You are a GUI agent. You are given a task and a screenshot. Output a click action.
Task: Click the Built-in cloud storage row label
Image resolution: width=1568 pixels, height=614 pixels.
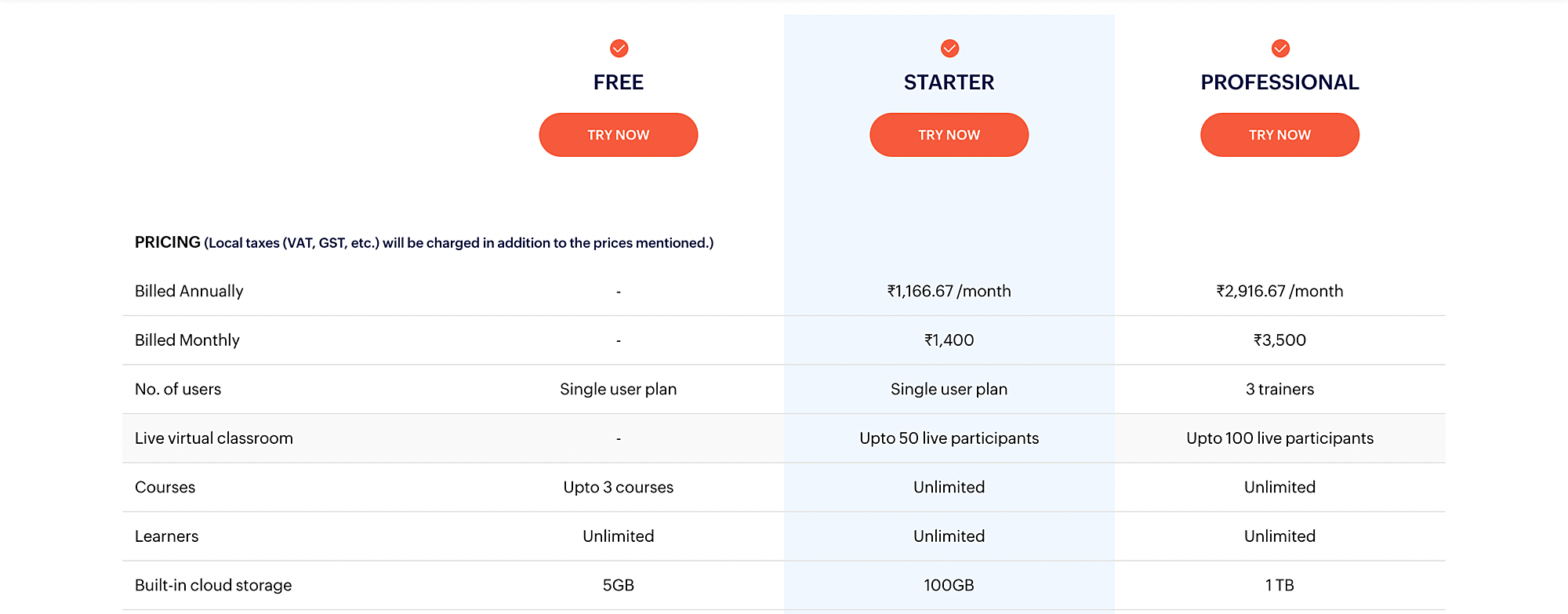[x=213, y=585]
